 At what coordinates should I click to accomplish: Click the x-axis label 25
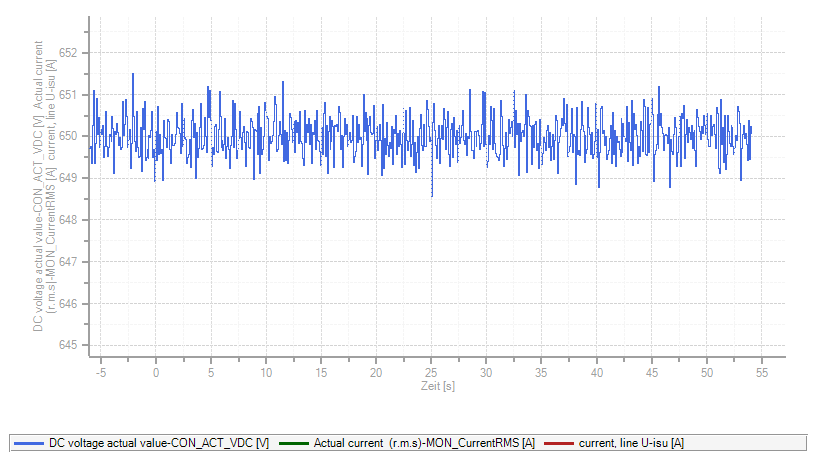pyautogui.click(x=431, y=373)
